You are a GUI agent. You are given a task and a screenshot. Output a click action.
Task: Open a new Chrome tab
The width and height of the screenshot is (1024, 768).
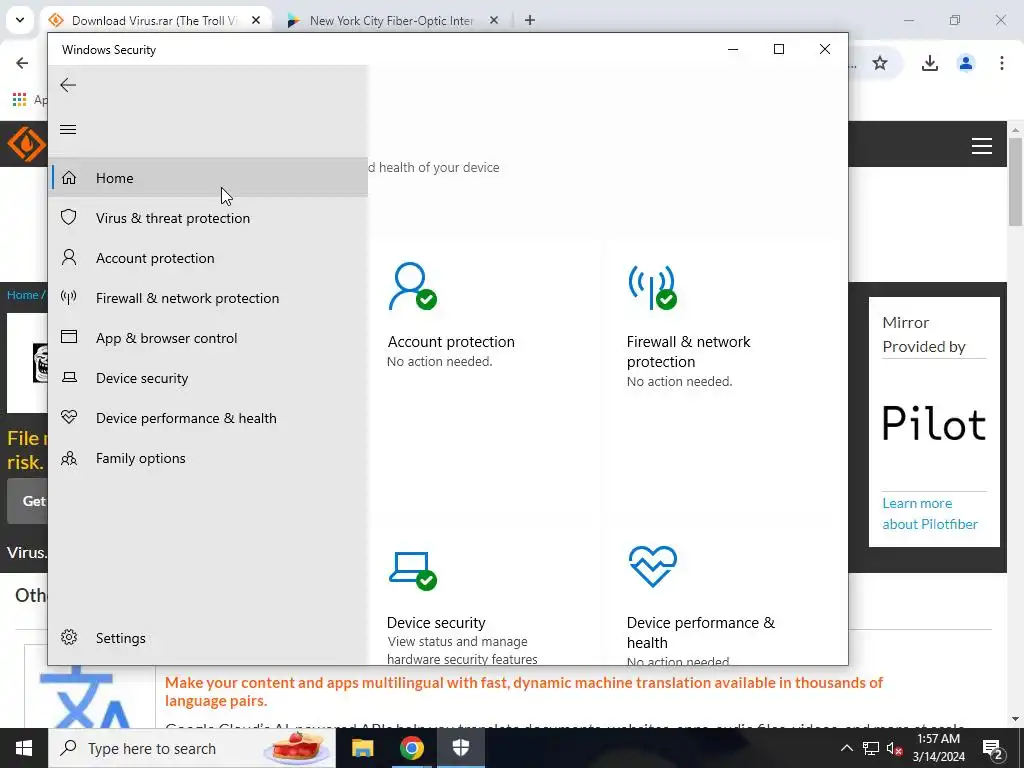[530, 20]
